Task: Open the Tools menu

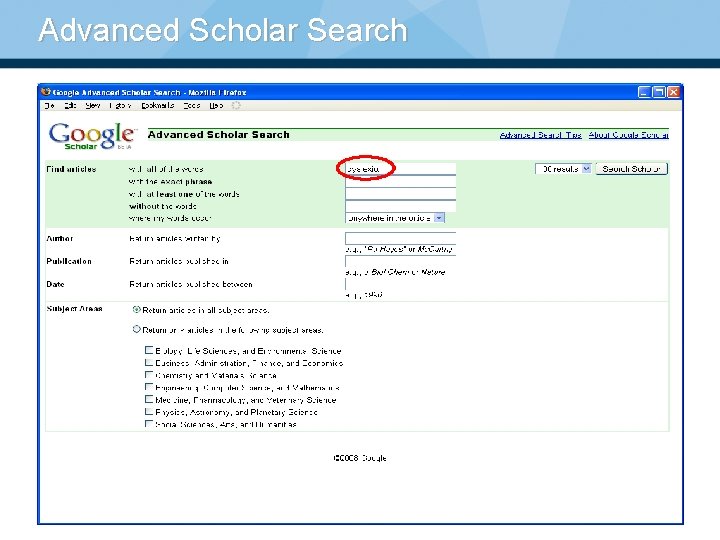Action: coord(192,106)
